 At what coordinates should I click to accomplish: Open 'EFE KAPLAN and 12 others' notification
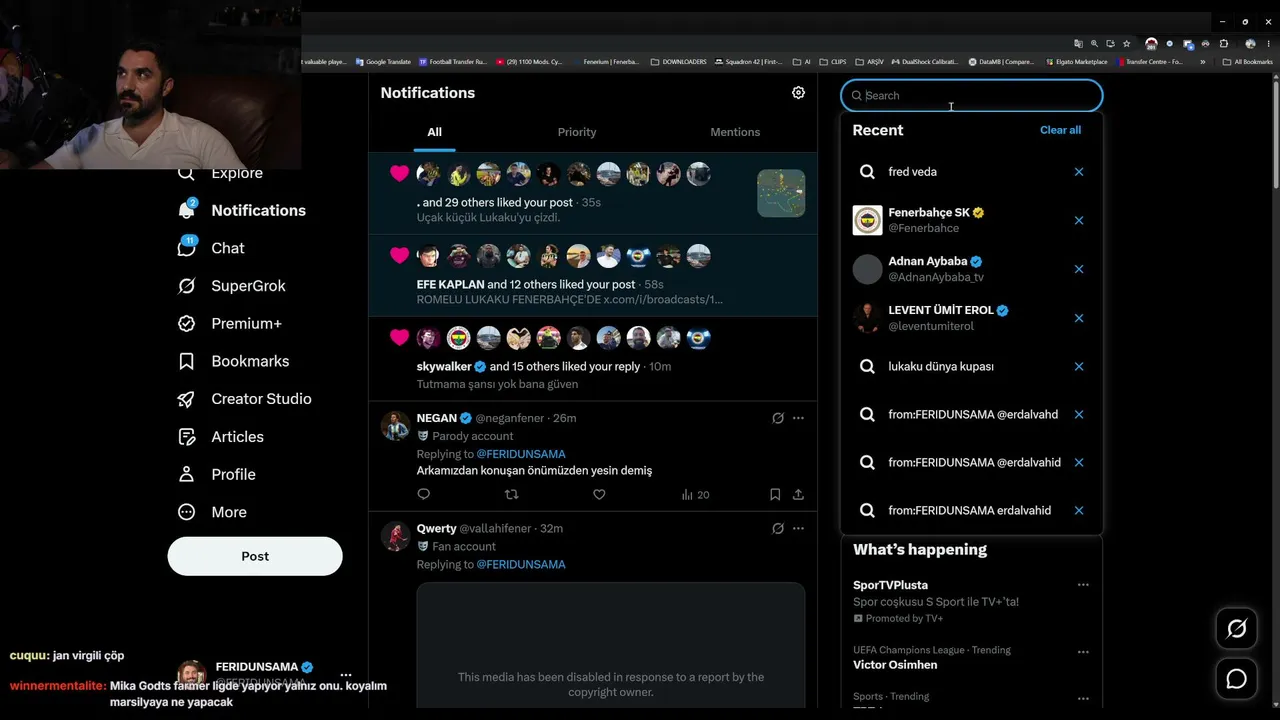[593, 276]
